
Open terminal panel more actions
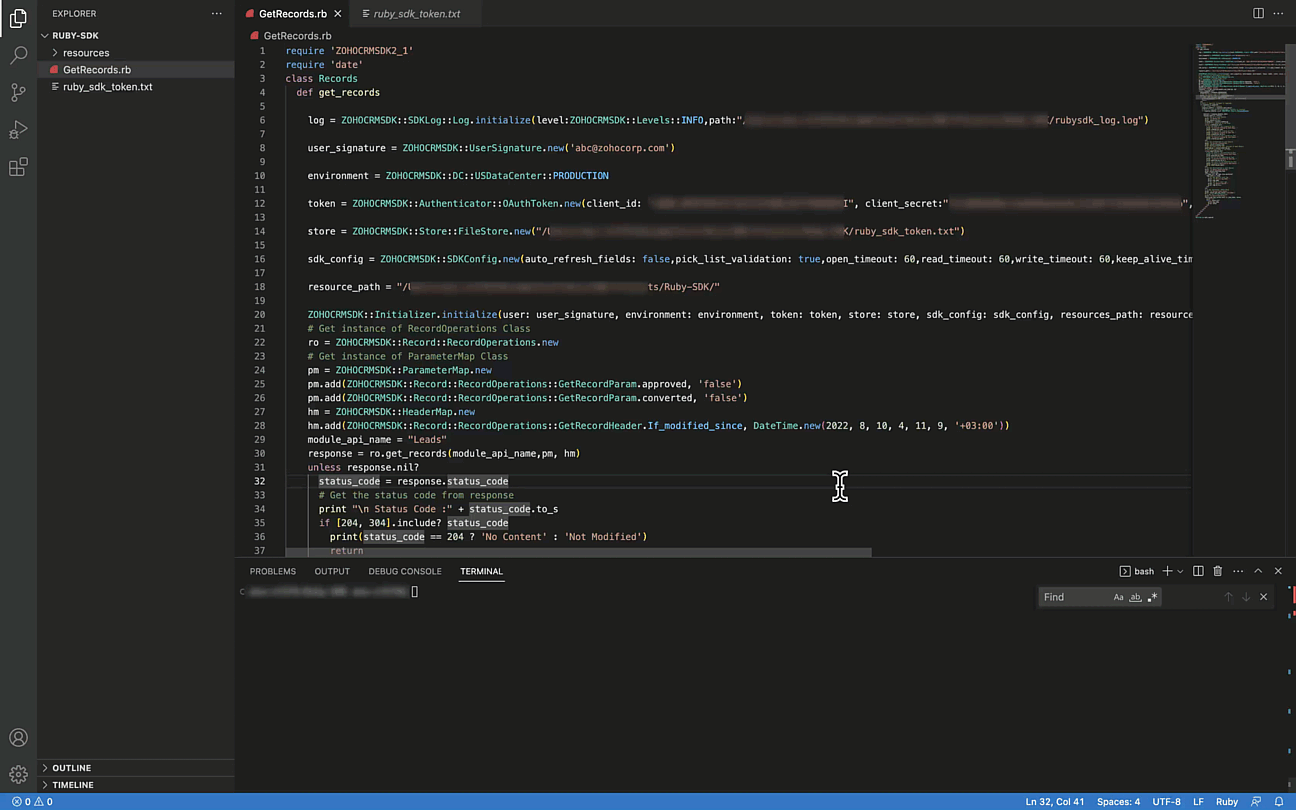[x=1237, y=571]
